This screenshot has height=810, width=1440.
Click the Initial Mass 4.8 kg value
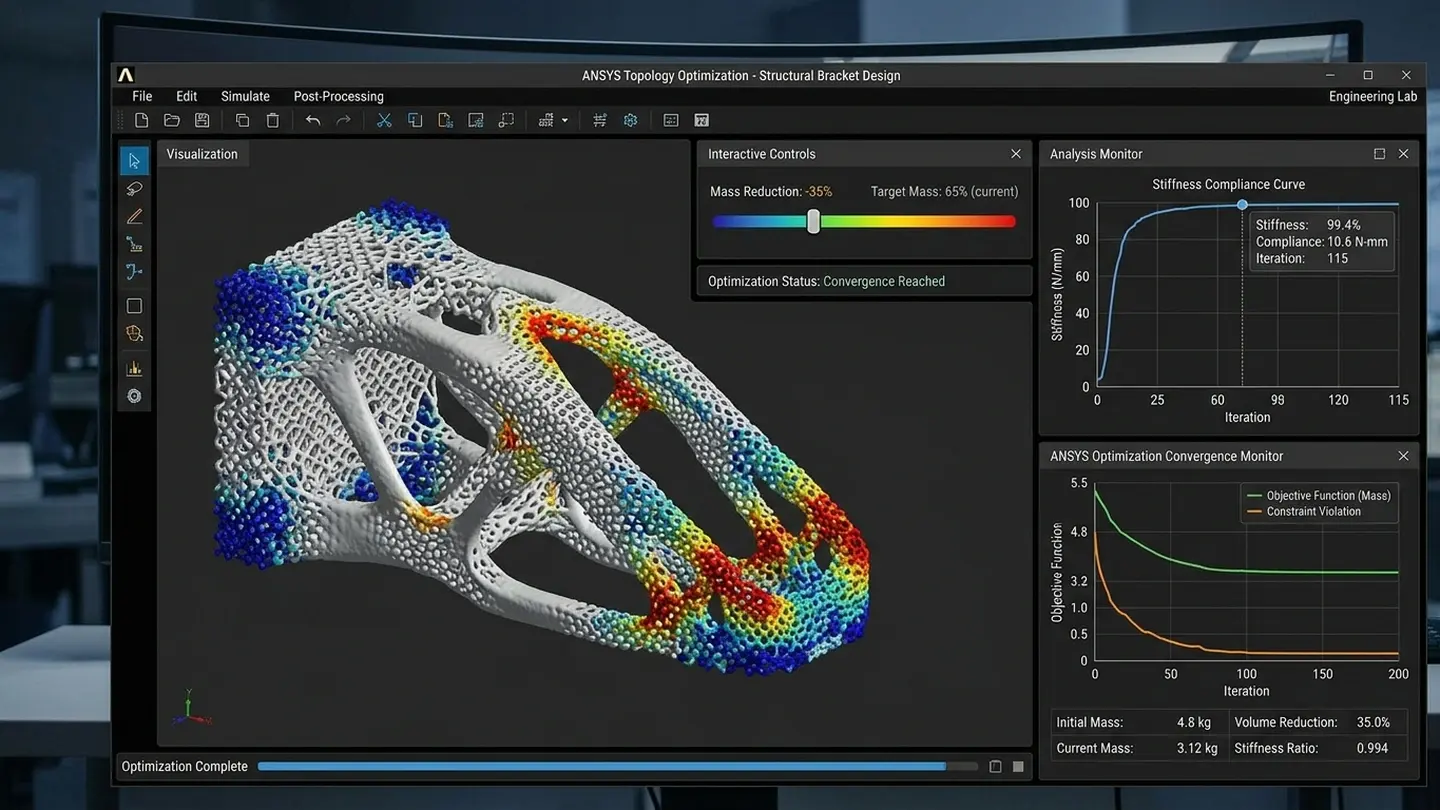pyautogui.click(x=1194, y=722)
